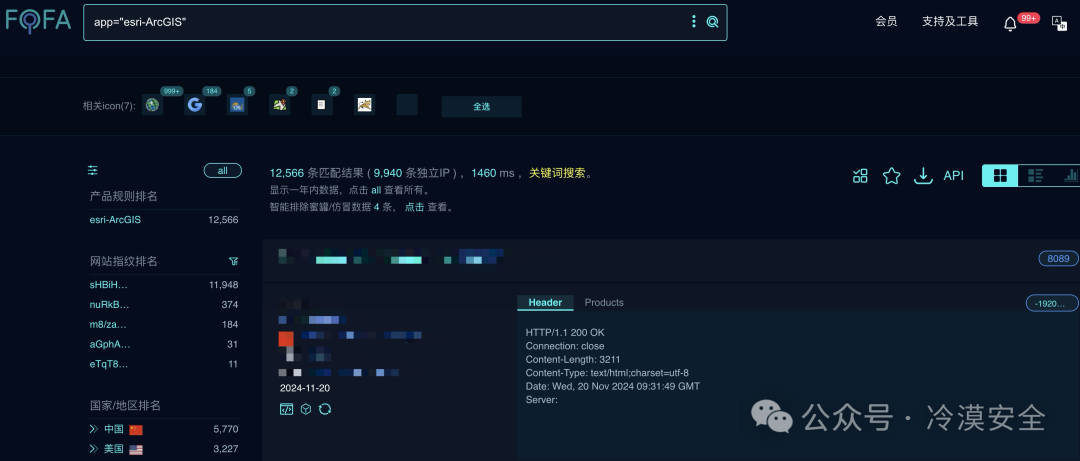Click the 2024-11-20 date text
Image resolution: width=1080 pixels, height=461 pixels.
point(304,388)
